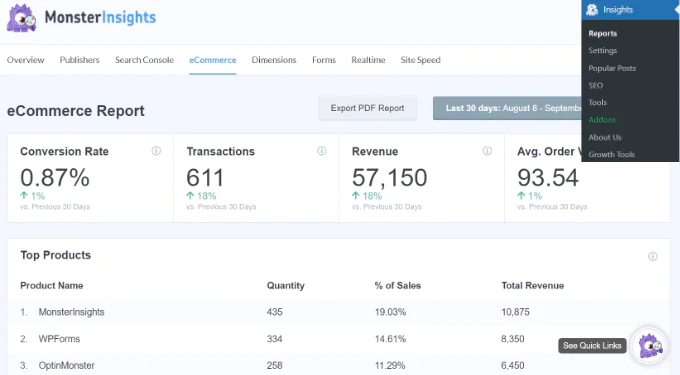This screenshot has width=680, height=375.
Task: Show Top Products info icon
Action: tap(652, 256)
